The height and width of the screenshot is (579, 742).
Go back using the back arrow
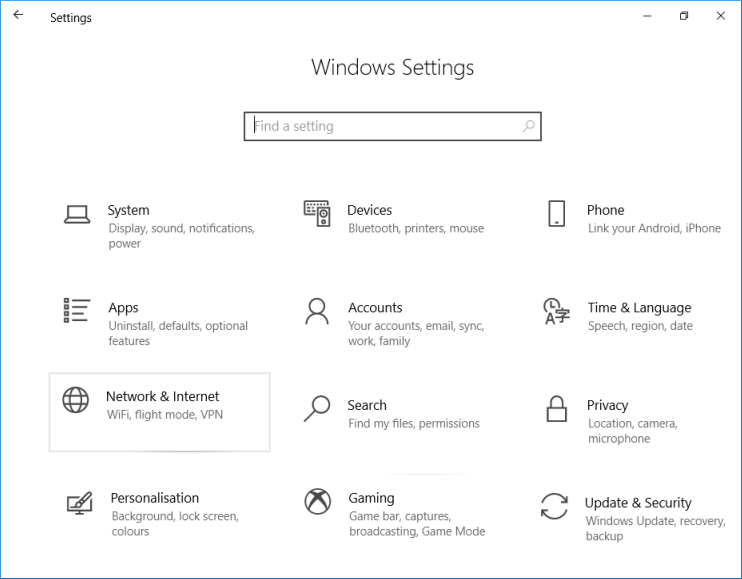(x=18, y=16)
